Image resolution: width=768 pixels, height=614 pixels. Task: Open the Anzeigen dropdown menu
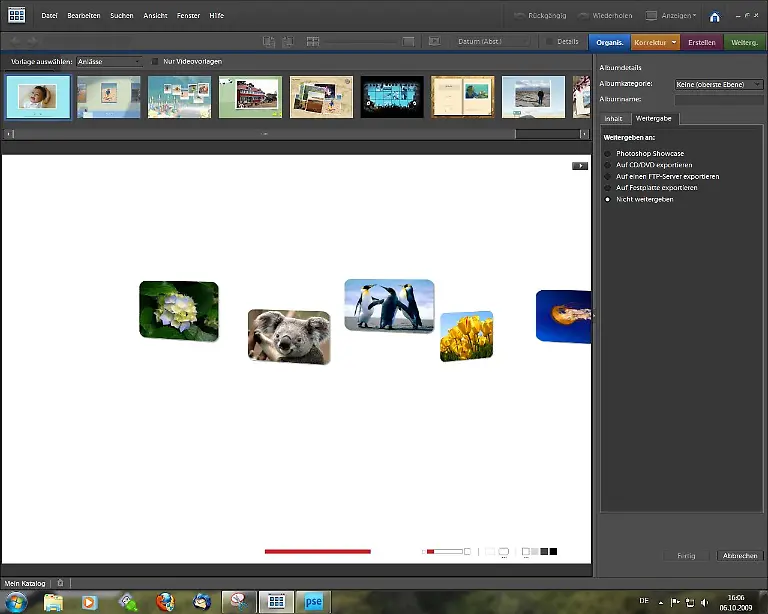(671, 16)
